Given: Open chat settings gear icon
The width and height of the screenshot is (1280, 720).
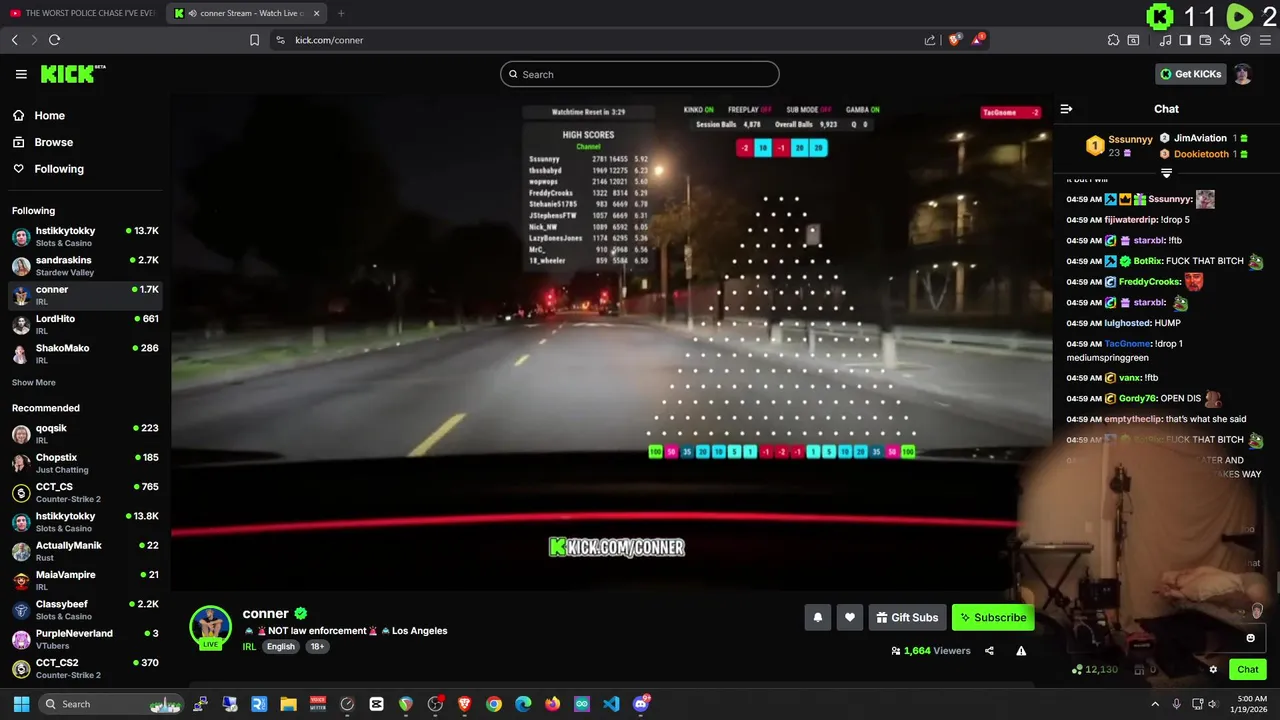Looking at the screenshot, I should pyautogui.click(x=1213, y=670).
